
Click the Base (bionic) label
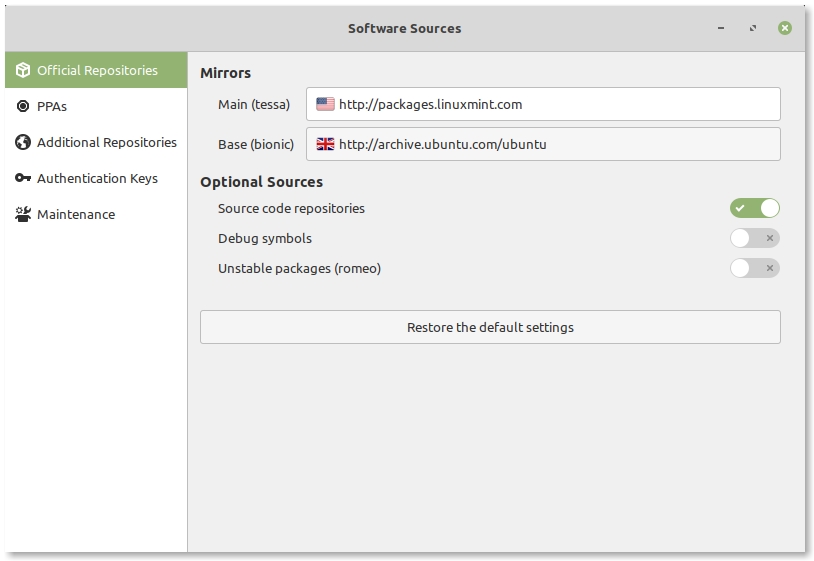[x=256, y=144]
